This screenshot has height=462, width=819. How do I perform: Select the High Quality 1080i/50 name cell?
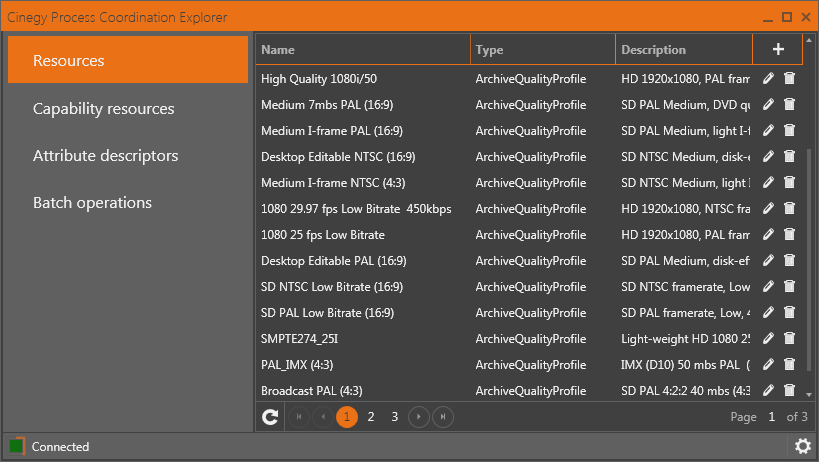coord(319,78)
